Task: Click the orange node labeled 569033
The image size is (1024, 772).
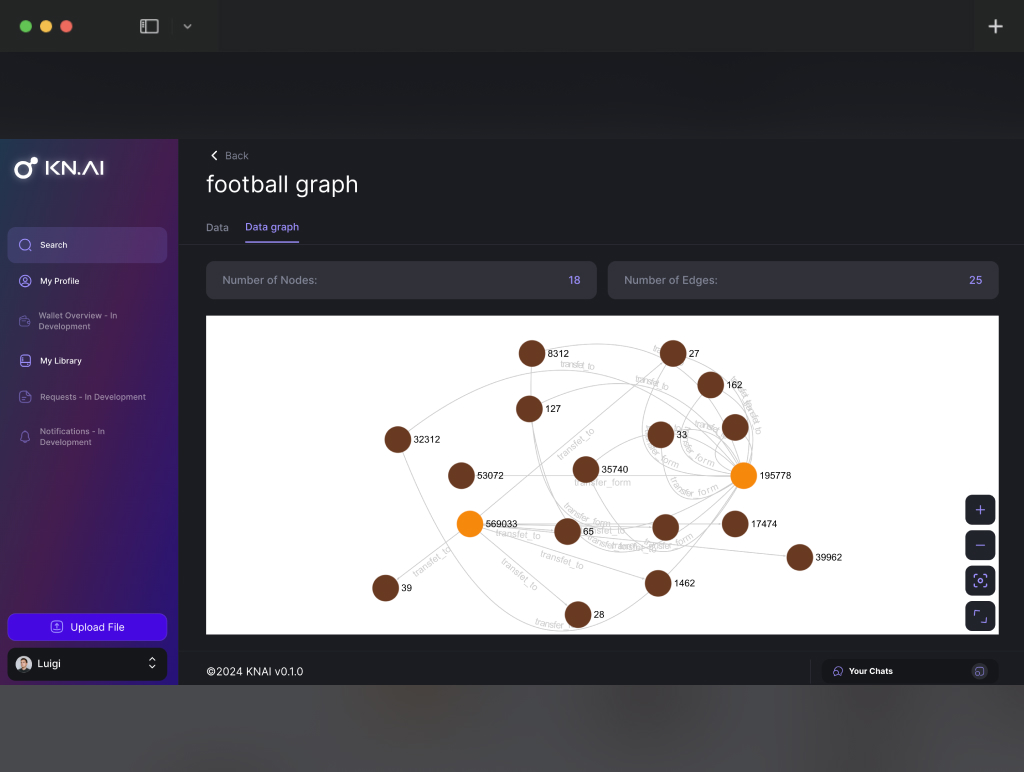Action: 470,524
